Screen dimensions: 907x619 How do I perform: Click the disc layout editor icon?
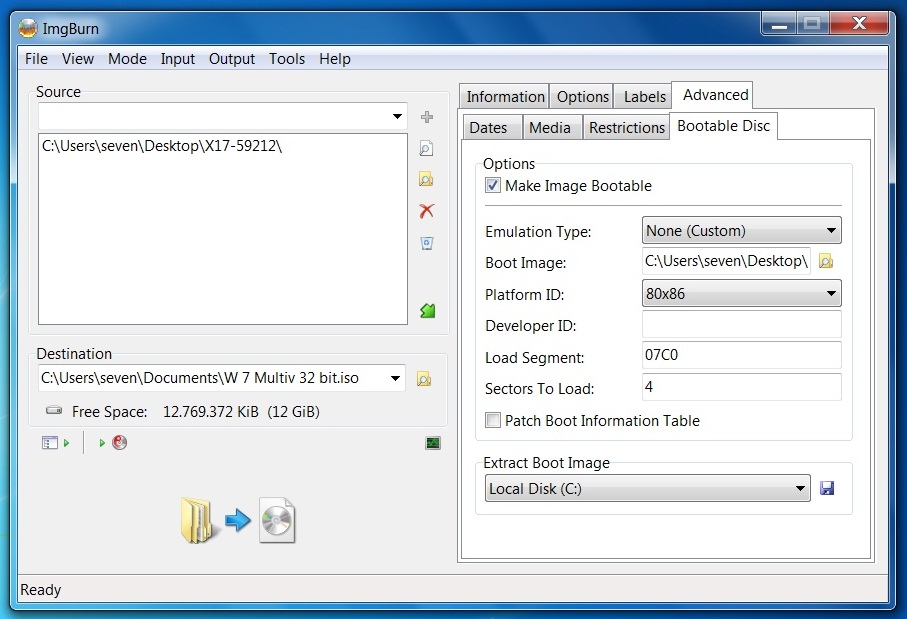50,443
